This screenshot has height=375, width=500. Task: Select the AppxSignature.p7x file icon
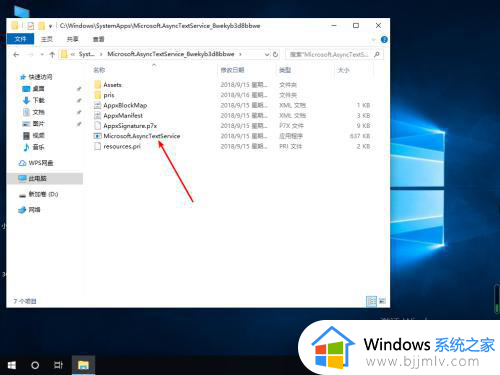coord(97,126)
